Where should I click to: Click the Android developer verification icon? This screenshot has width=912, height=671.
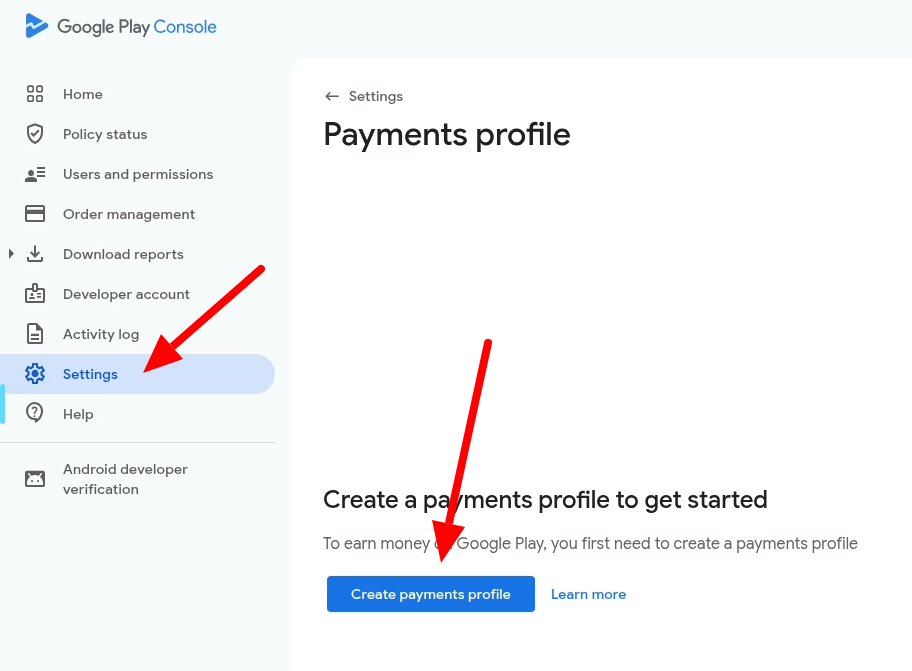point(35,479)
